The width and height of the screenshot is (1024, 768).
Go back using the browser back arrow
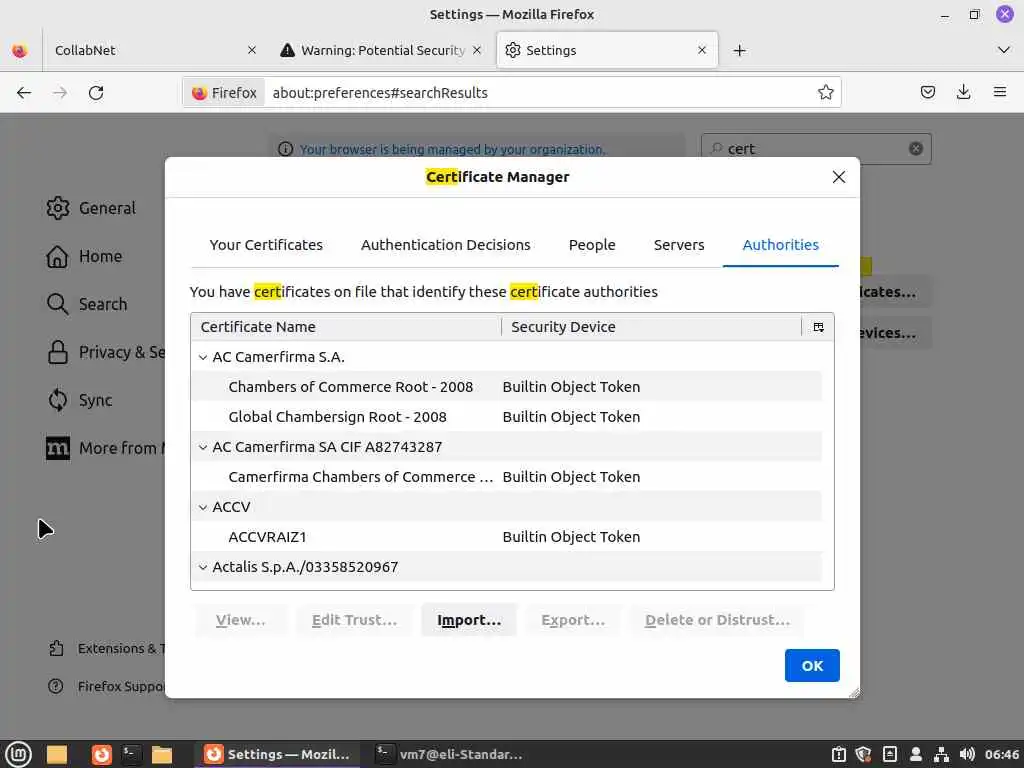[24, 93]
